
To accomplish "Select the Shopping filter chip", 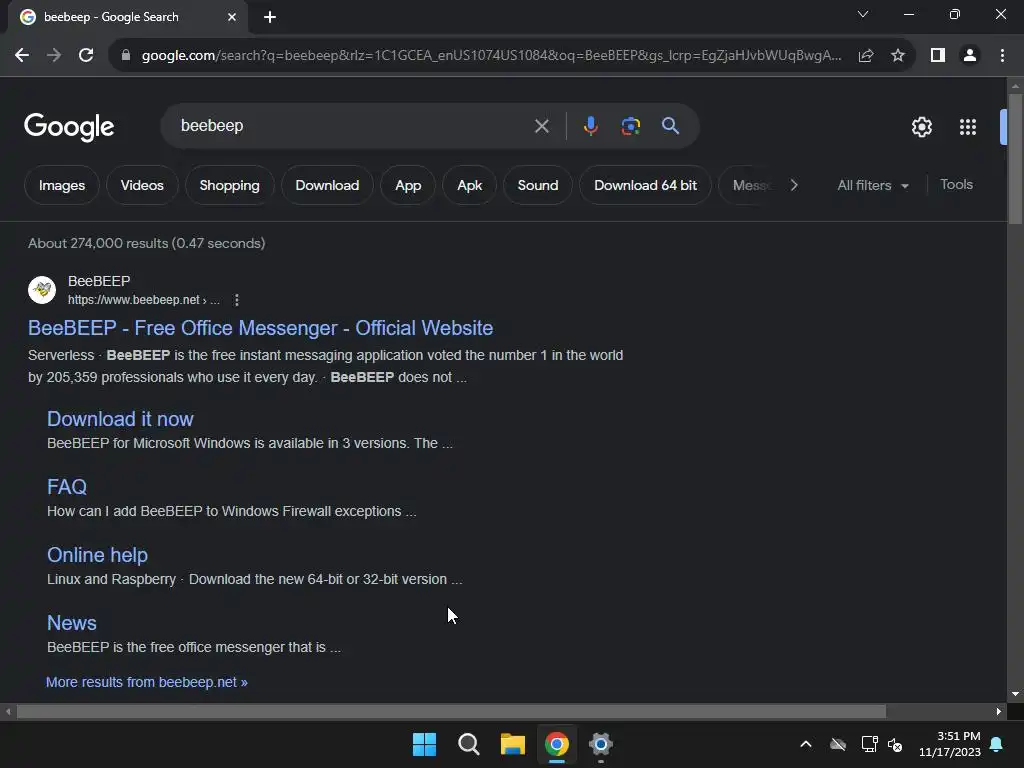I will pos(229,185).
